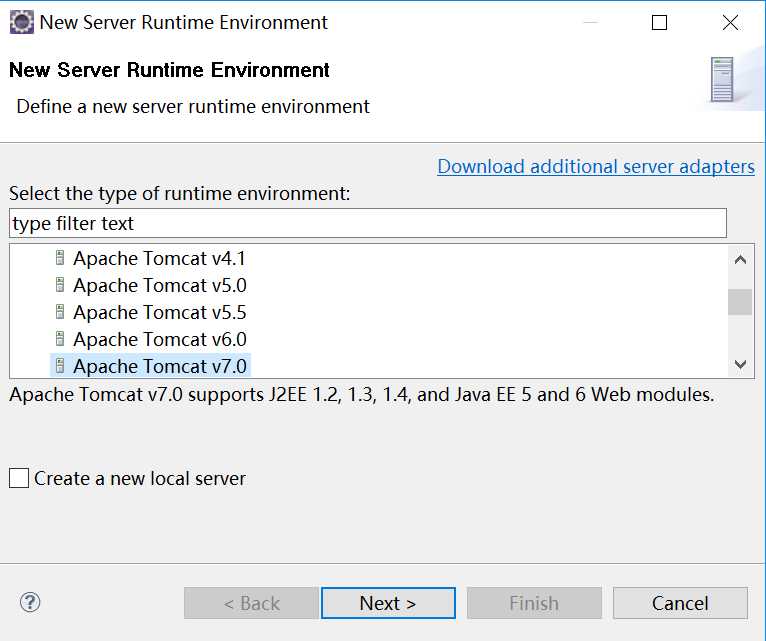Click the Apache Tomcat v7.0 server icon
Image resolution: width=766 pixels, height=641 pixels.
[x=60, y=366]
